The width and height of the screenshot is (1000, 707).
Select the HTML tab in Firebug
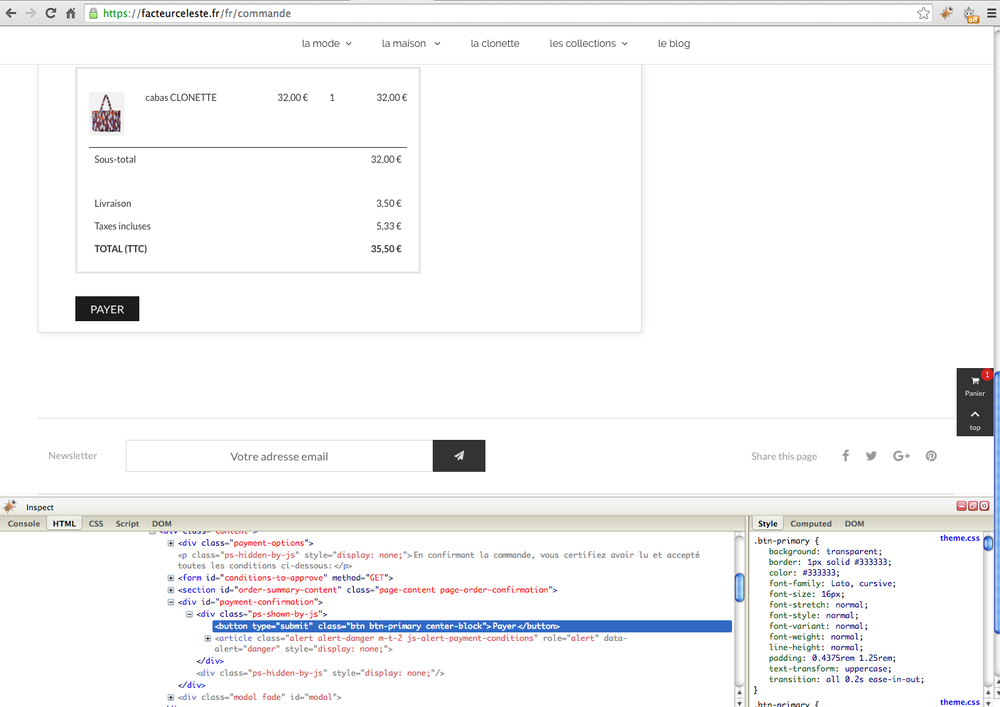tap(64, 523)
